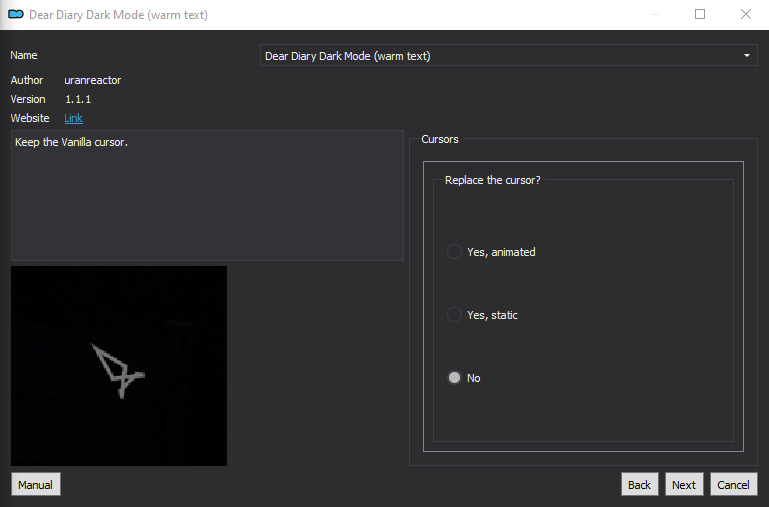The image size is (769, 507).
Task: Click the "Website" label
Action: click(30, 118)
